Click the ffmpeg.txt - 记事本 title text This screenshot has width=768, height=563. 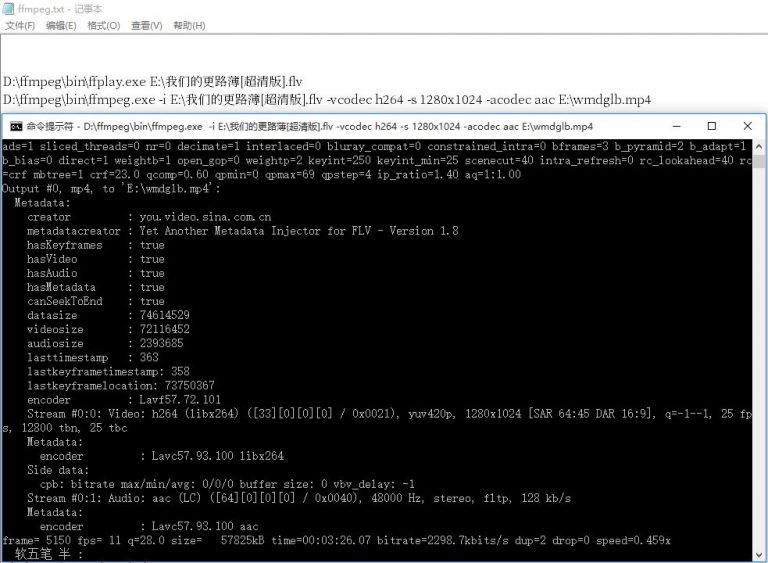point(60,9)
